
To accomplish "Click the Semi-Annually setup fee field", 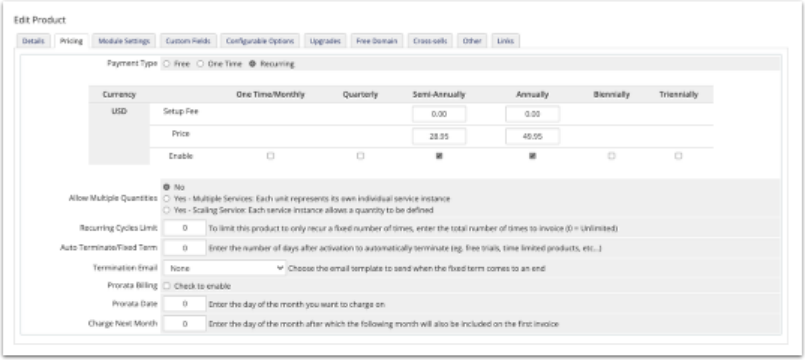I will point(439,115).
